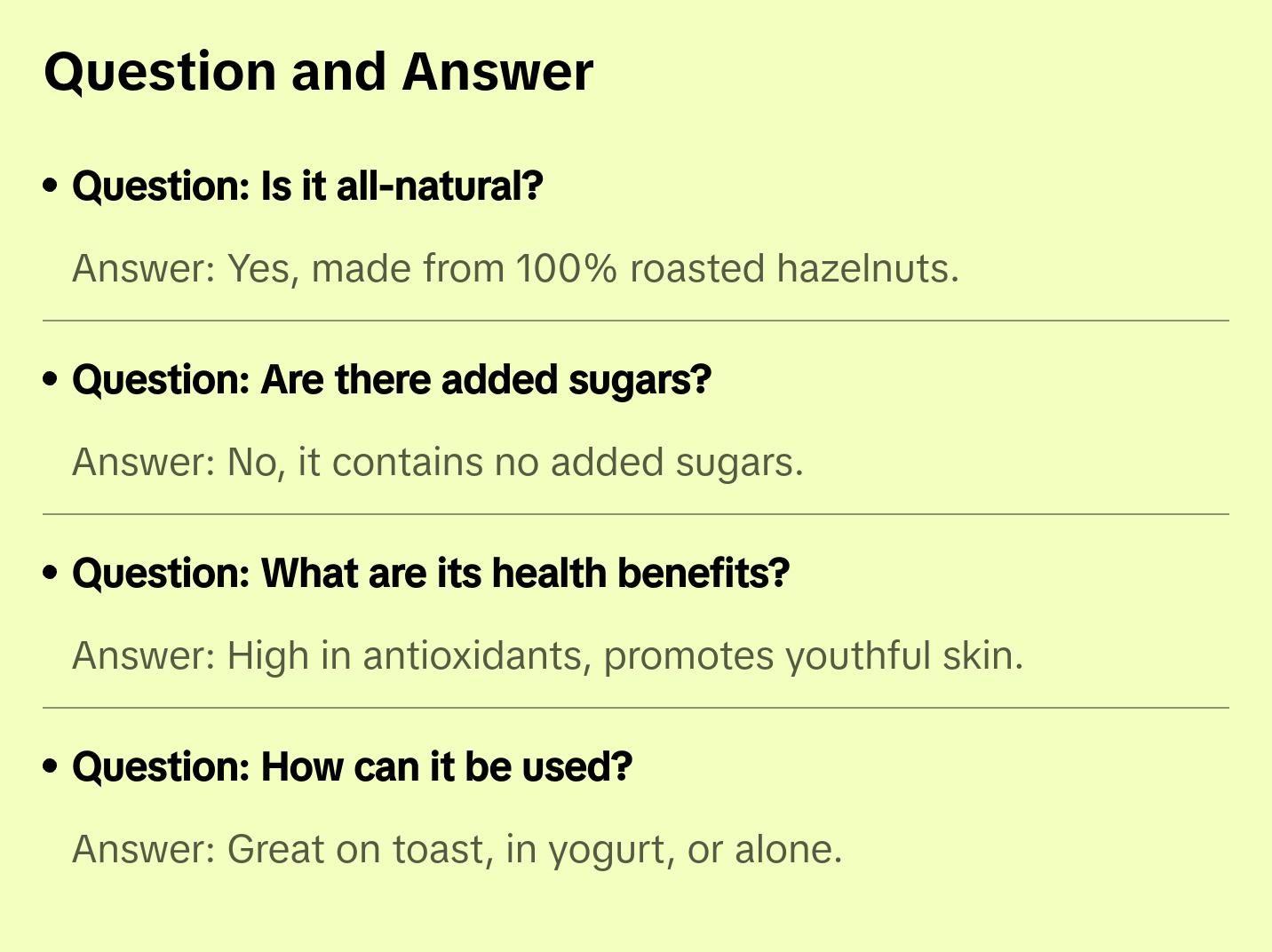Click the divider line below the added sugars answer
Screen dimensions: 1272x952
[x=636, y=514]
